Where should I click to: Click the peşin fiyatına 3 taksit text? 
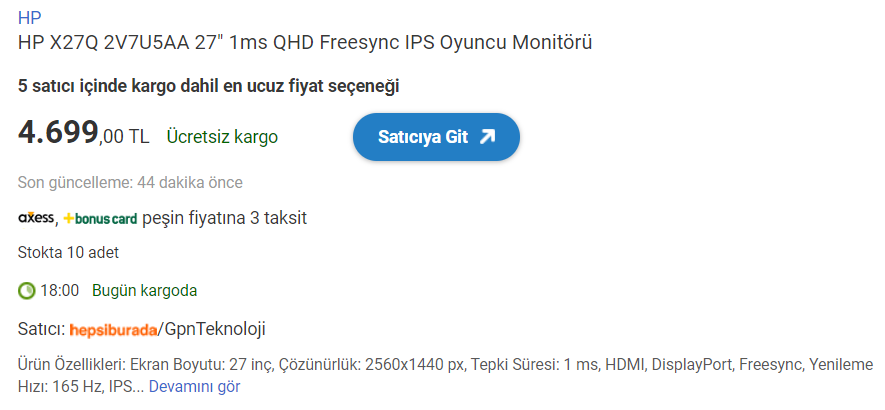coord(224,217)
